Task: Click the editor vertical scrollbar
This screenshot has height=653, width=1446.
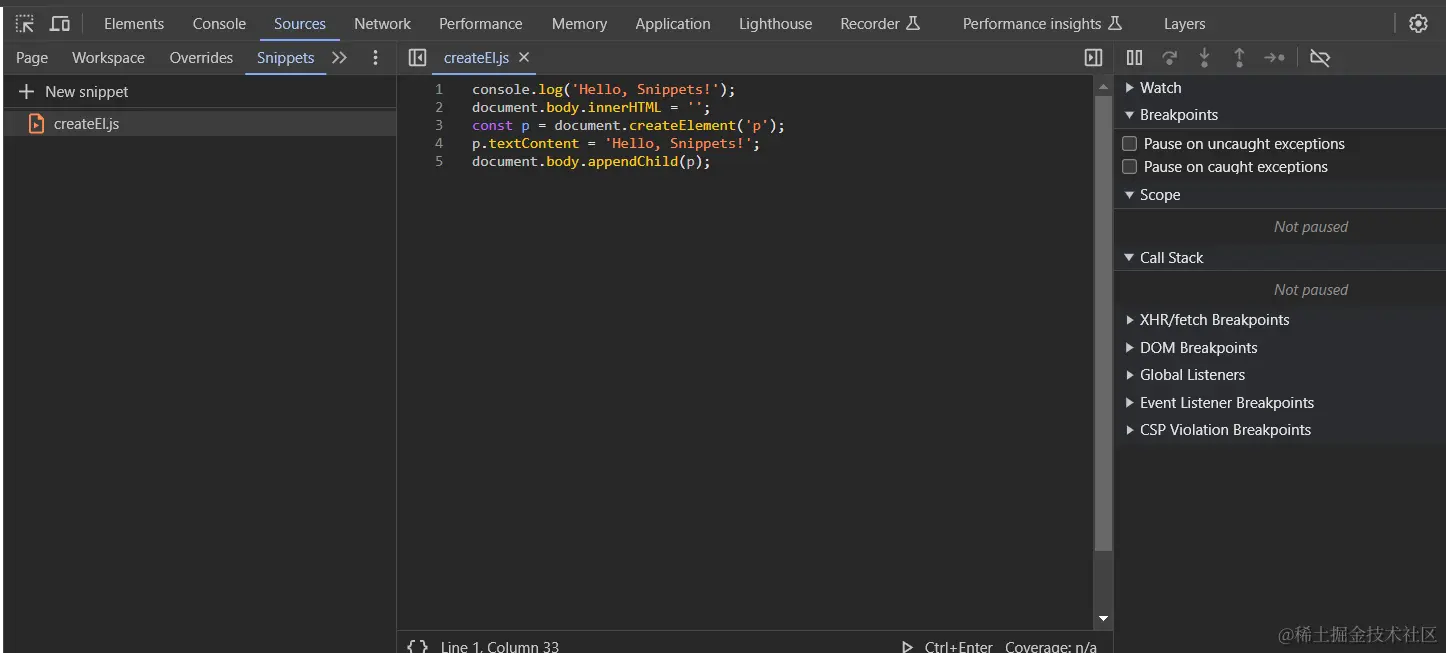Action: click(1103, 323)
